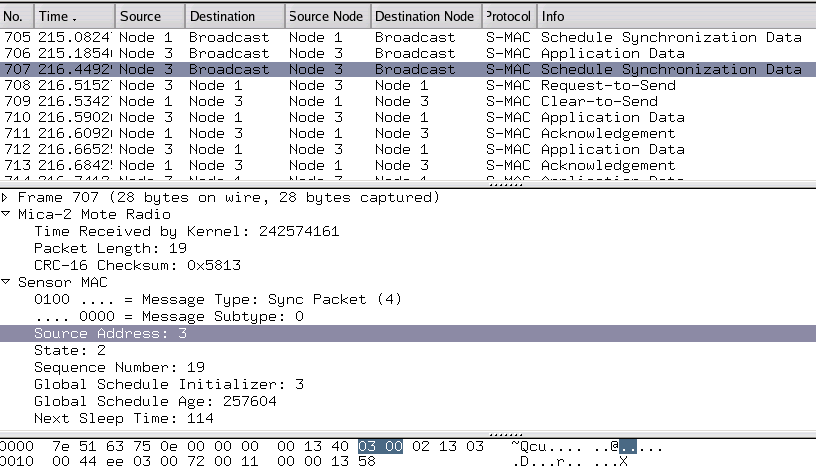This screenshot has width=816, height=472.
Task: Collapse the Mica-2 Mote Radio section
Action: 6,214
